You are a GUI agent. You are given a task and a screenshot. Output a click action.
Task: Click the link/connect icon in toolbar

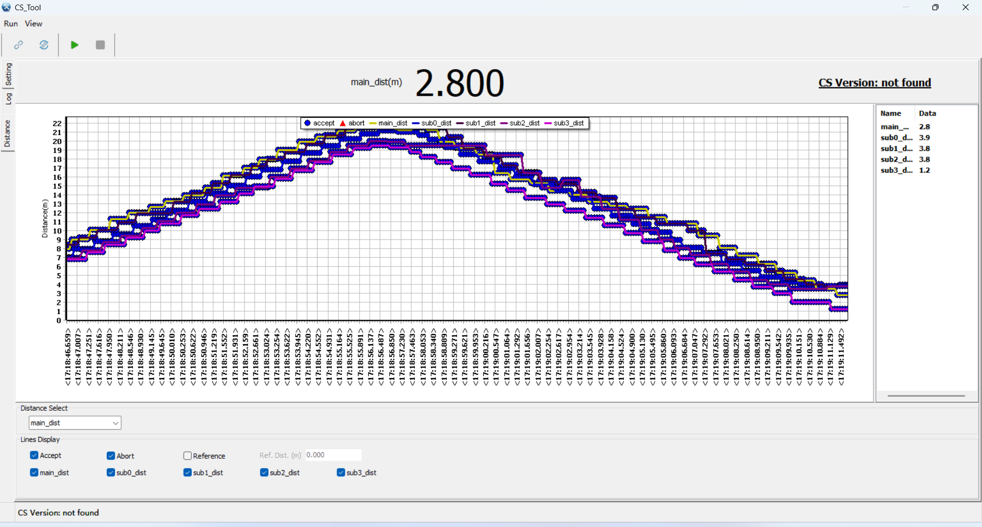pyautogui.click(x=18, y=45)
